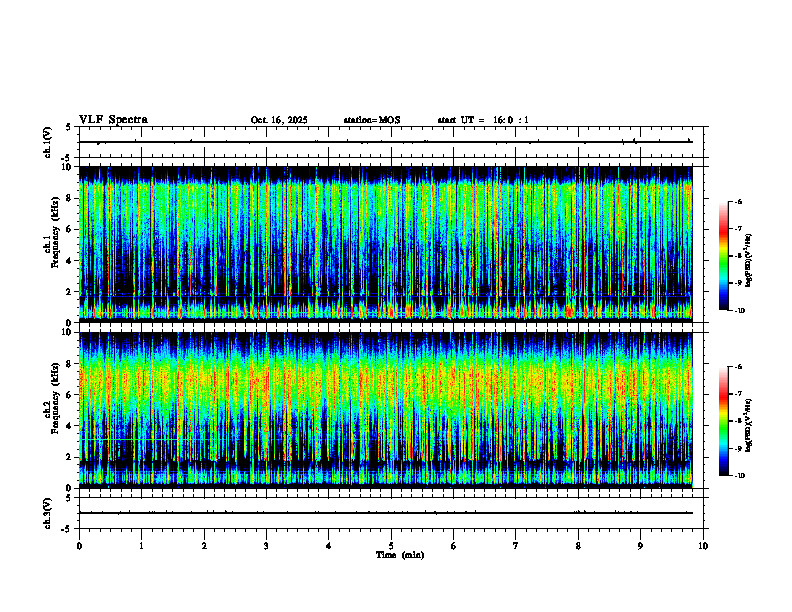Click time axis tick label '5'
The image size is (792, 612).
(391, 546)
